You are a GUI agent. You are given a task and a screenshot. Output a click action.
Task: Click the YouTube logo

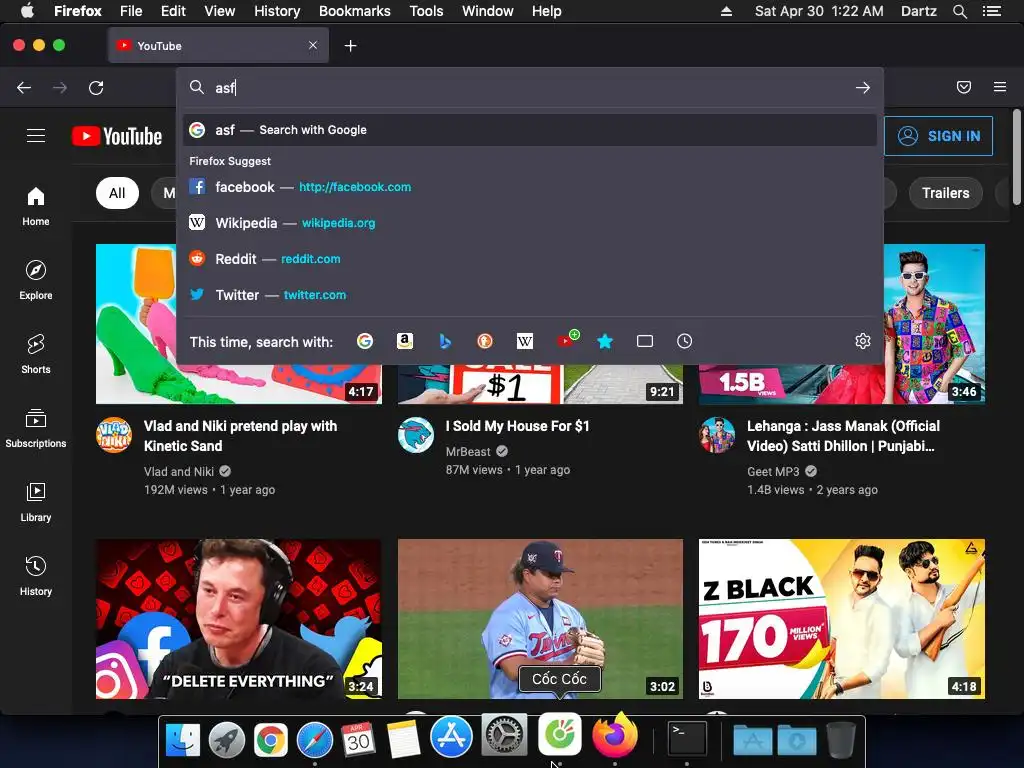tap(117, 136)
